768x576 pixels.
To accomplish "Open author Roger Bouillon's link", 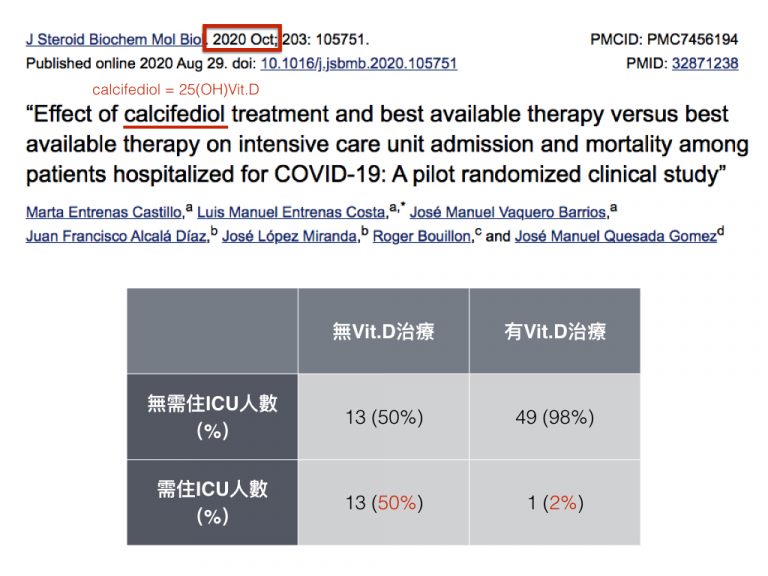I will [421, 236].
